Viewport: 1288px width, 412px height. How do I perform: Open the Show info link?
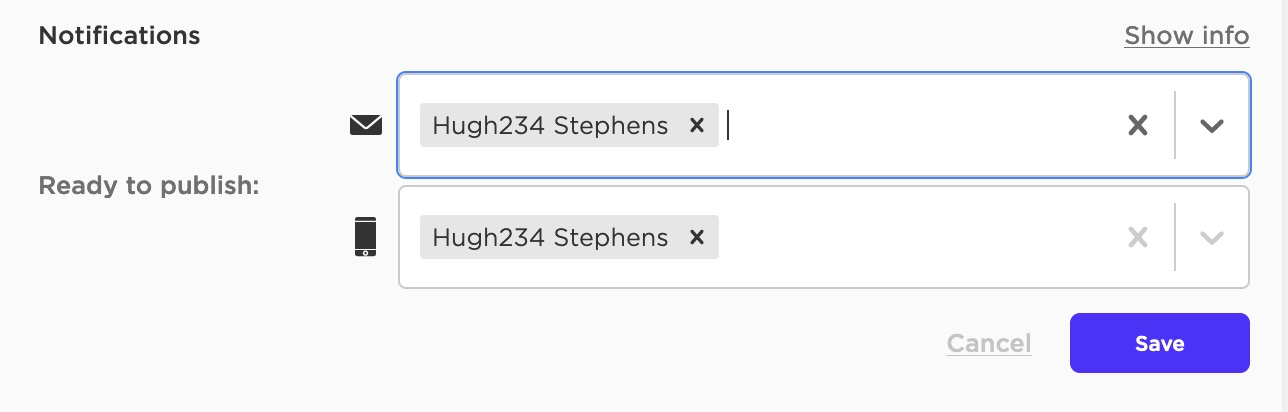[x=1187, y=36]
